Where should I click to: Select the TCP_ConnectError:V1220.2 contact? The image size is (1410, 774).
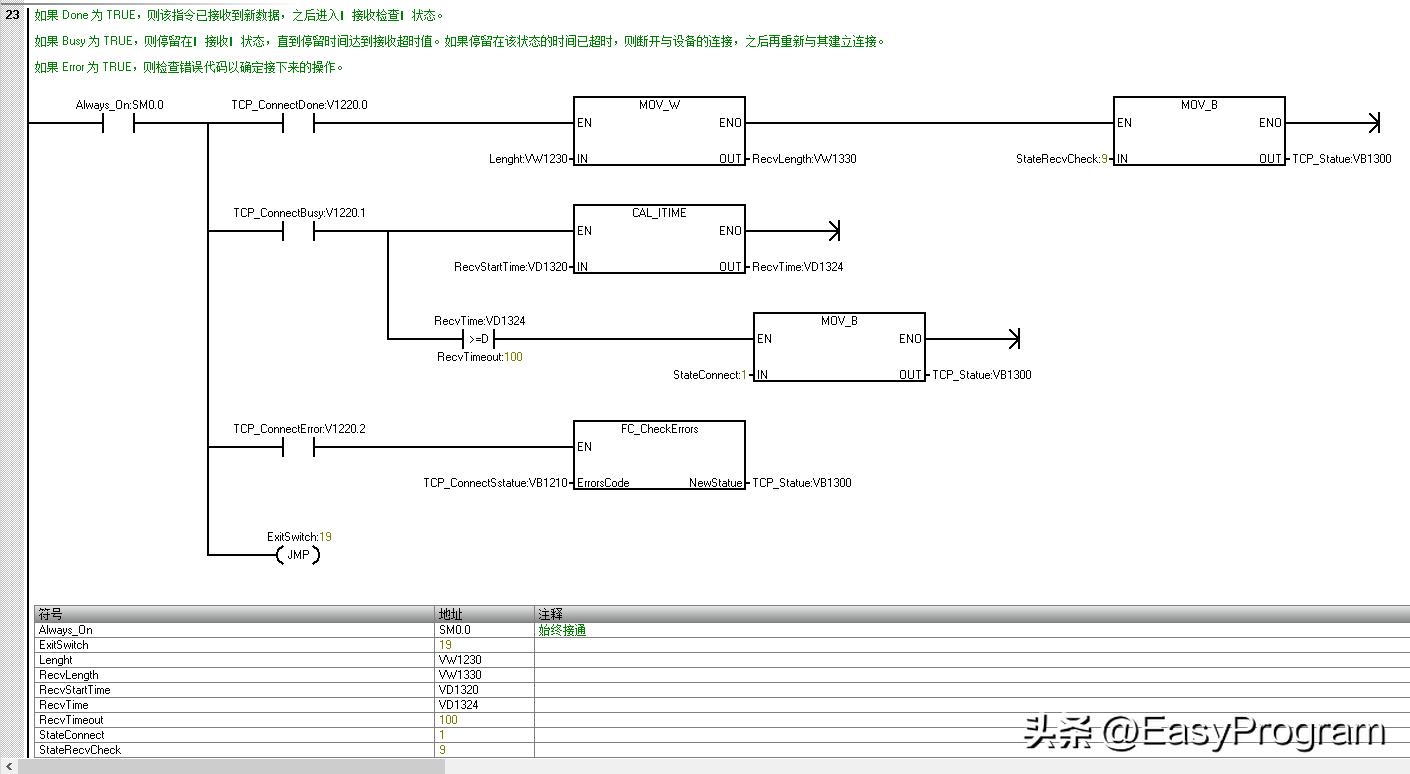click(x=285, y=447)
